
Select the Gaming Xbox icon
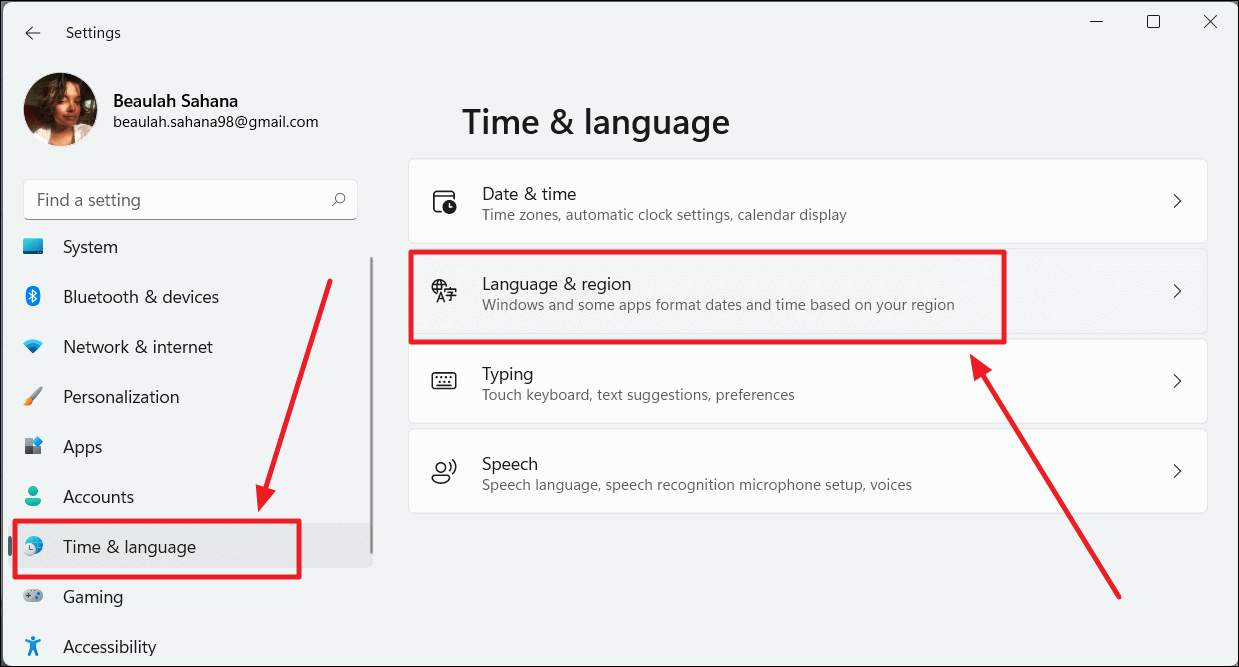pyautogui.click(x=34, y=596)
